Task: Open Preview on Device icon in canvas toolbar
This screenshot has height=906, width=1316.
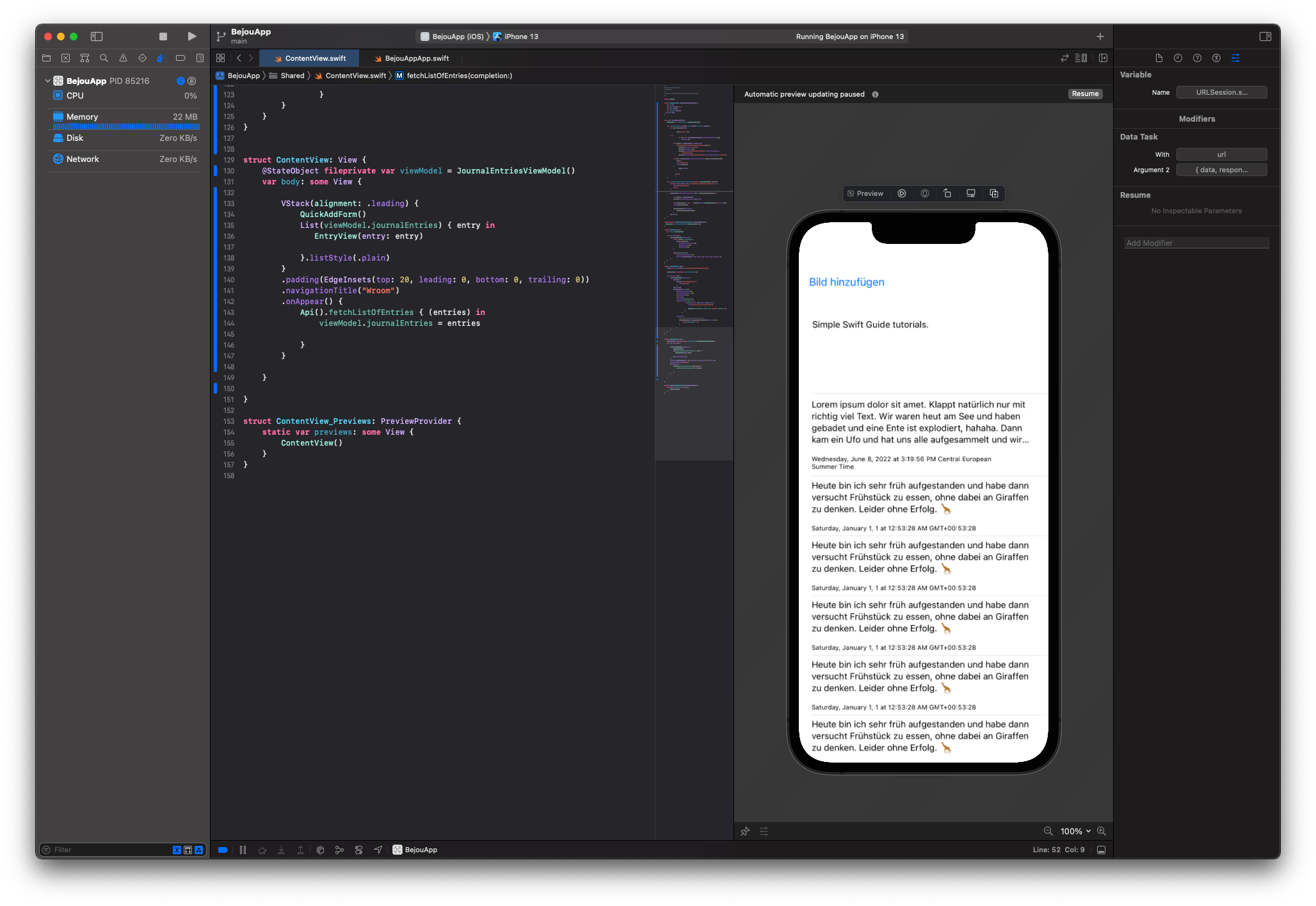Action: (x=971, y=193)
